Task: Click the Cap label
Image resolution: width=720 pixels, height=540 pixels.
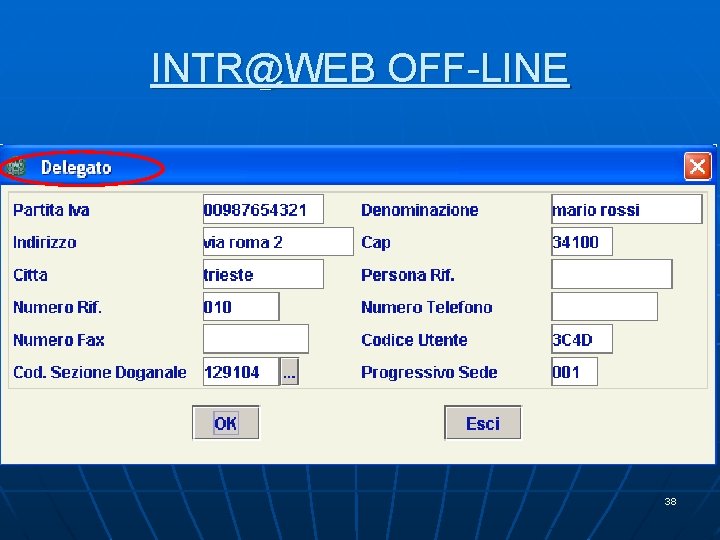Action: [x=376, y=242]
